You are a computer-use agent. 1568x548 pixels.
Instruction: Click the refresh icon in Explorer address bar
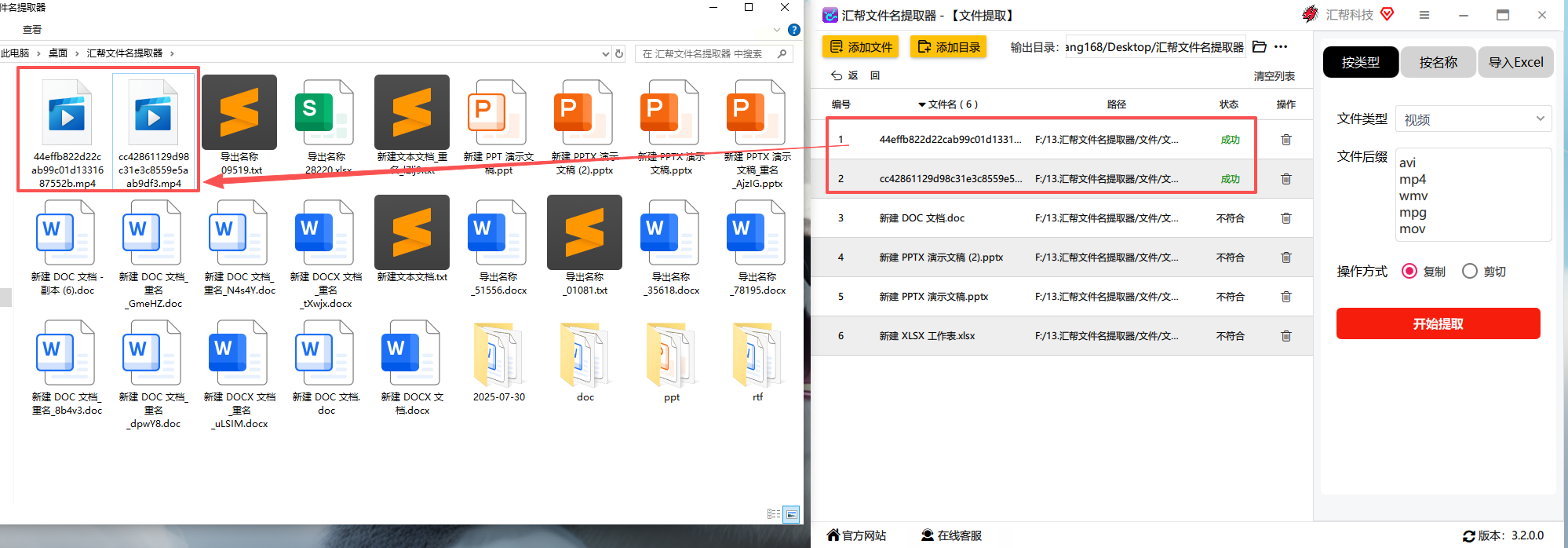pos(619,53)
